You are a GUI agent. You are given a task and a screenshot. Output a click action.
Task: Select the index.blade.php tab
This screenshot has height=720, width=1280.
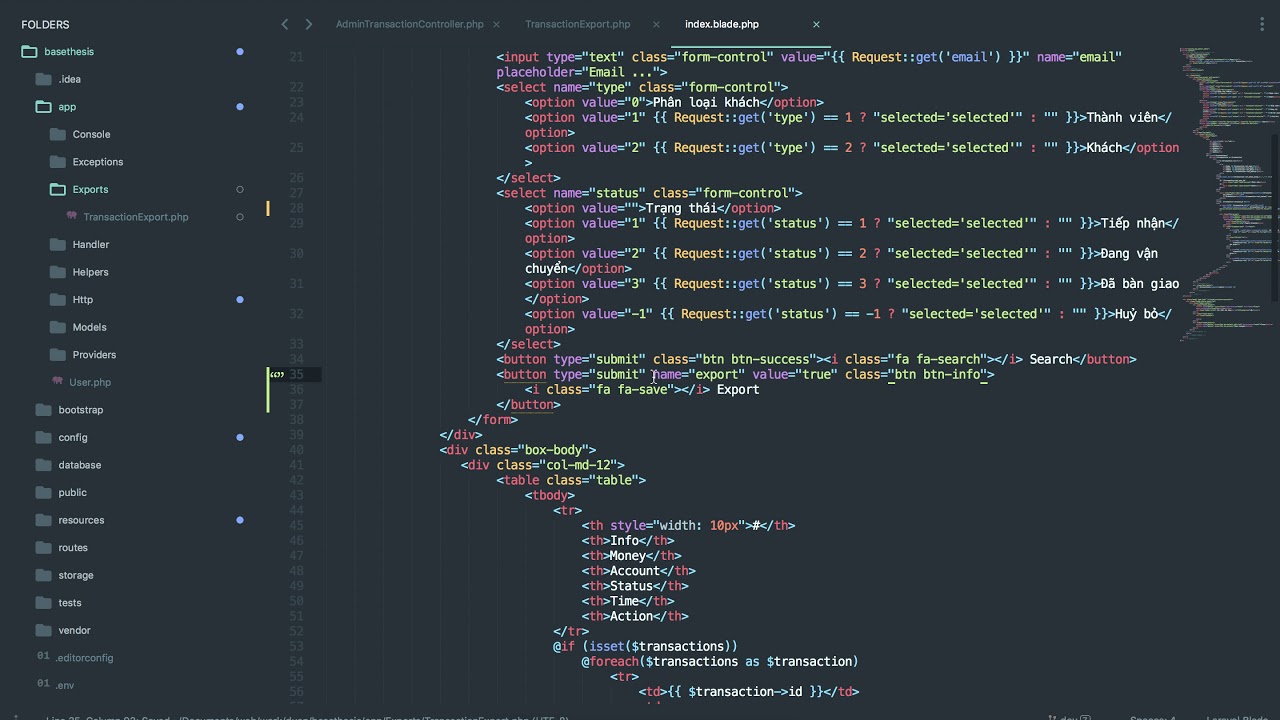[721, 24]
